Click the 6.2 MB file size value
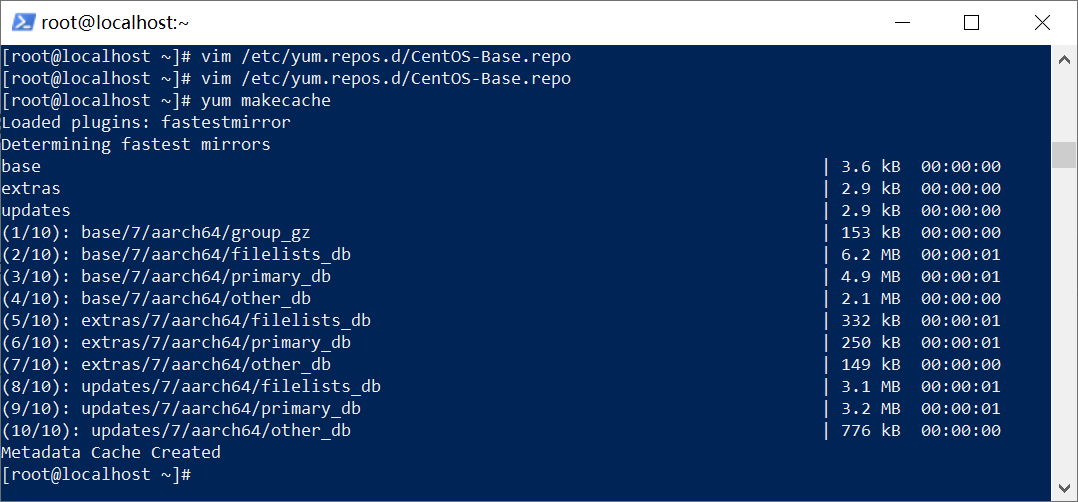The image size is (1078, 502). [x=871, y=255]
